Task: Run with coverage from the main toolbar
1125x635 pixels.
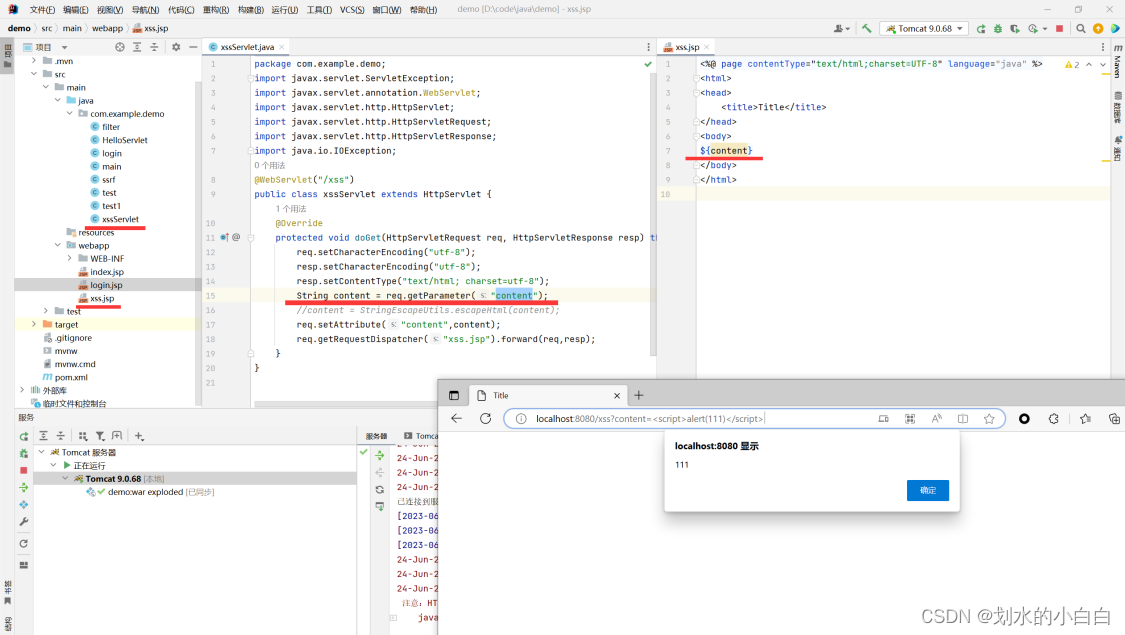Action: [1015, 29]
